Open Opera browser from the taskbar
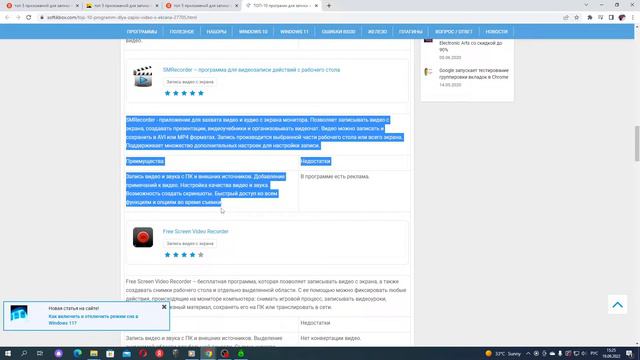The image size is (640, 360). click(x=143, y=353)
